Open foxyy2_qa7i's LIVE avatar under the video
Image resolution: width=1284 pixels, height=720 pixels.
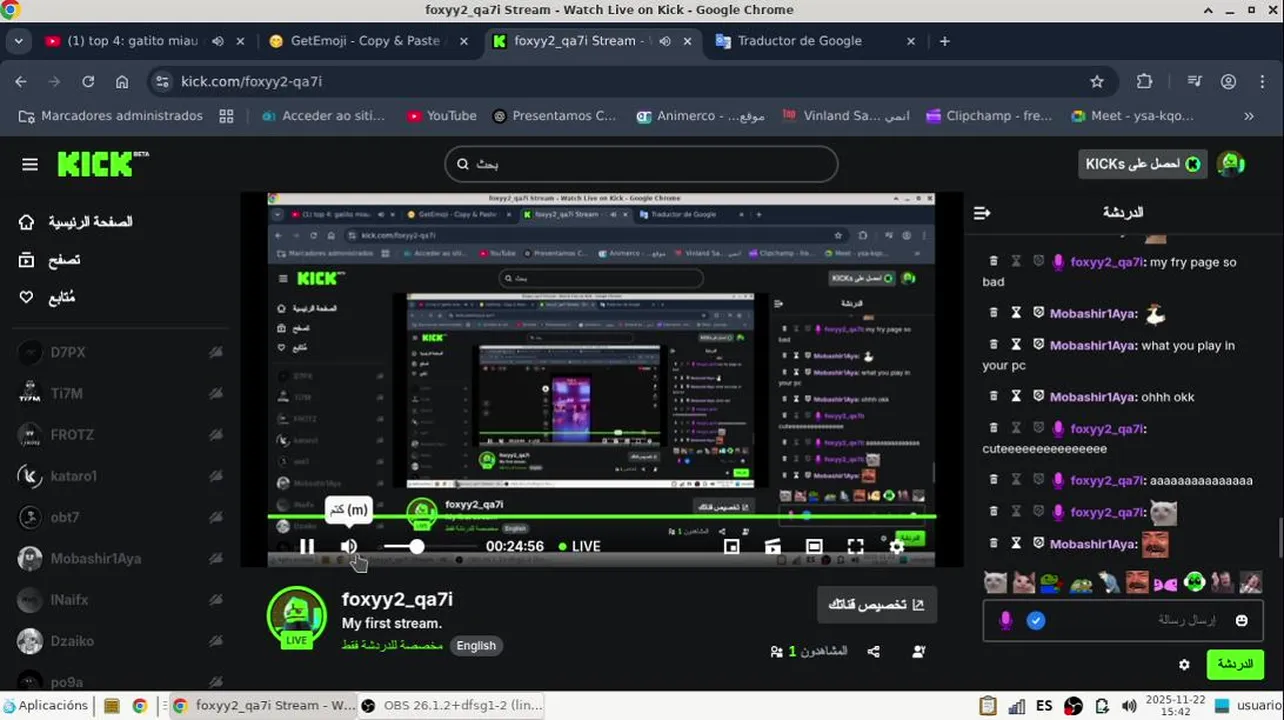(296, 617)
